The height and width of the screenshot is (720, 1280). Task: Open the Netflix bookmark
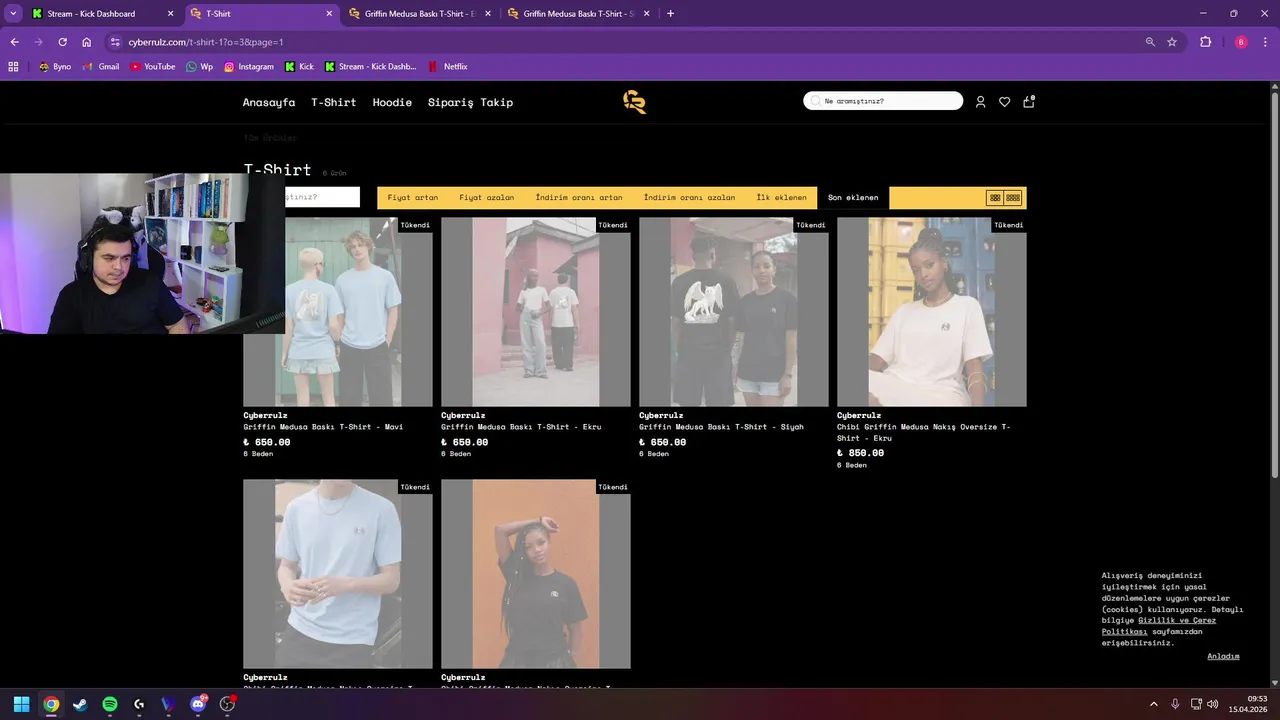[447, 67]
